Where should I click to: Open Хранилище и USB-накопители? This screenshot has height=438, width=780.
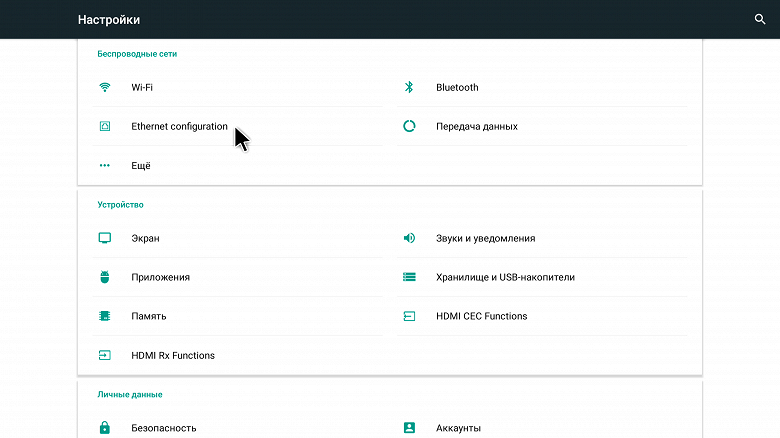point(505,277)
